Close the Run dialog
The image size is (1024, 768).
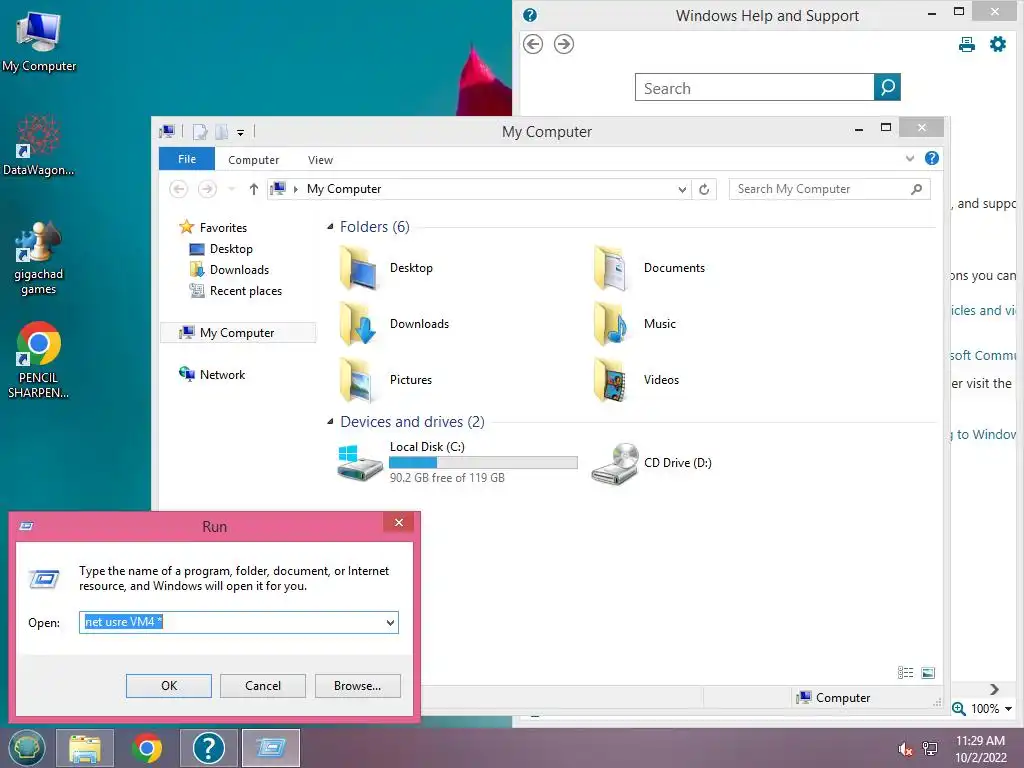[399, 522]
